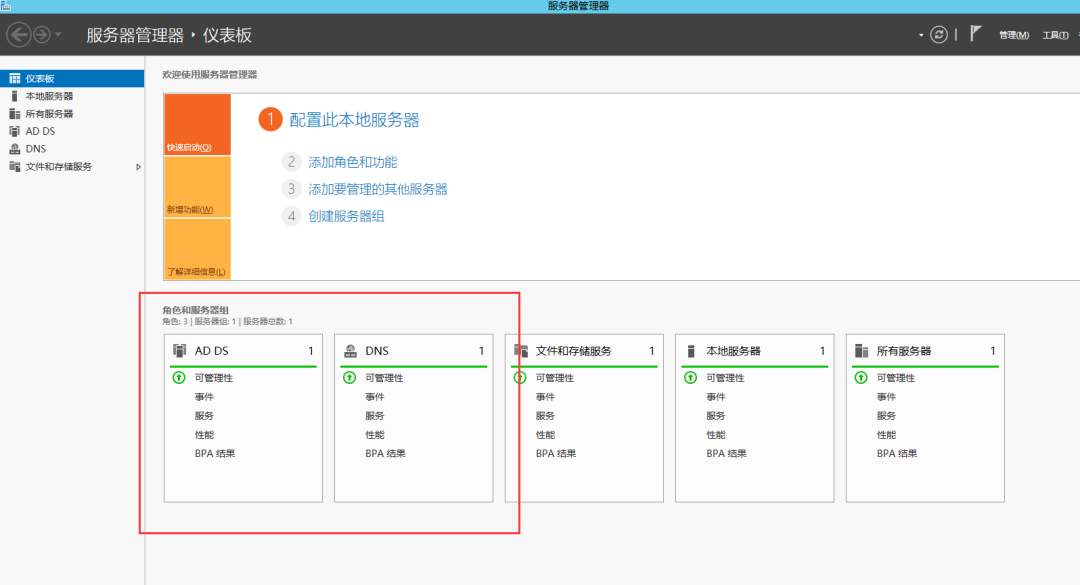Go forward with the forward arrow button

42,34
